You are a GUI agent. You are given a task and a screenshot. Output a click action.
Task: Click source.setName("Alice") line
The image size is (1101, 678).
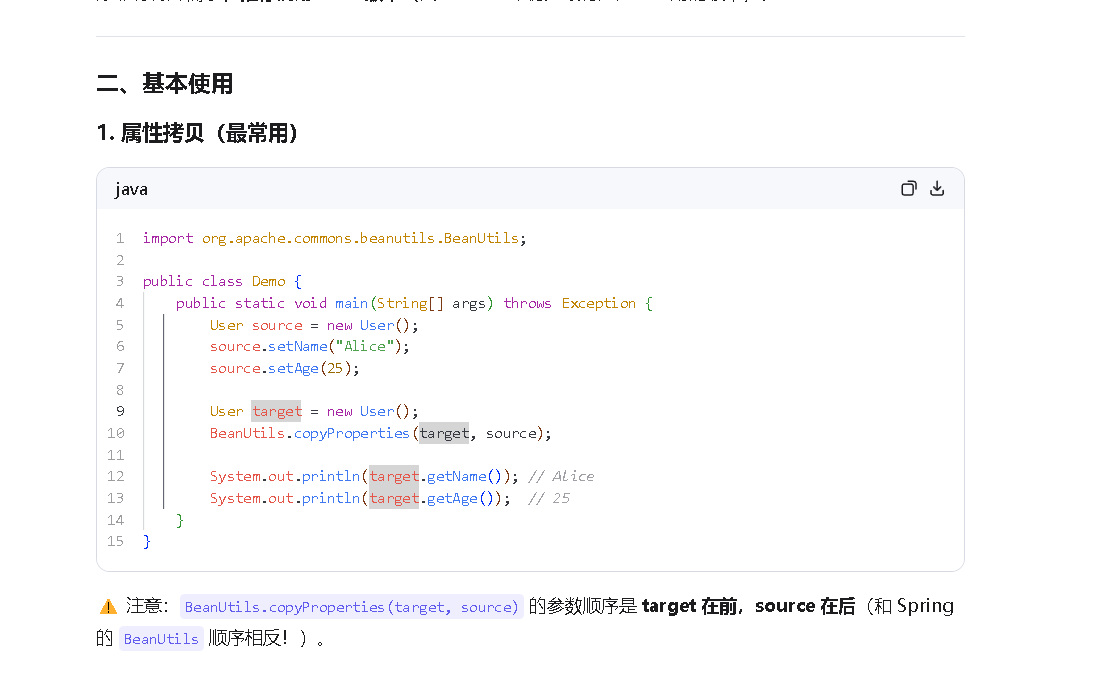click(x=309, y=347)
